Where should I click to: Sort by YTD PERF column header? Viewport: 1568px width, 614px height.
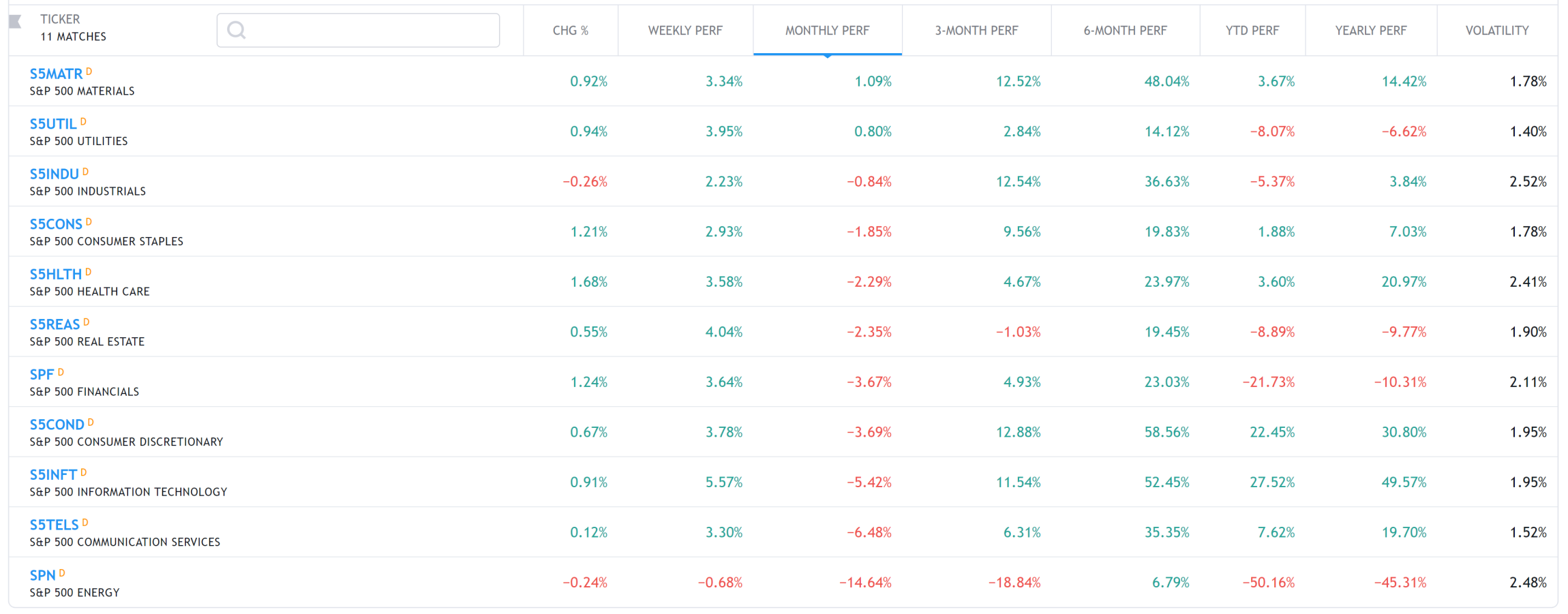1252,30
